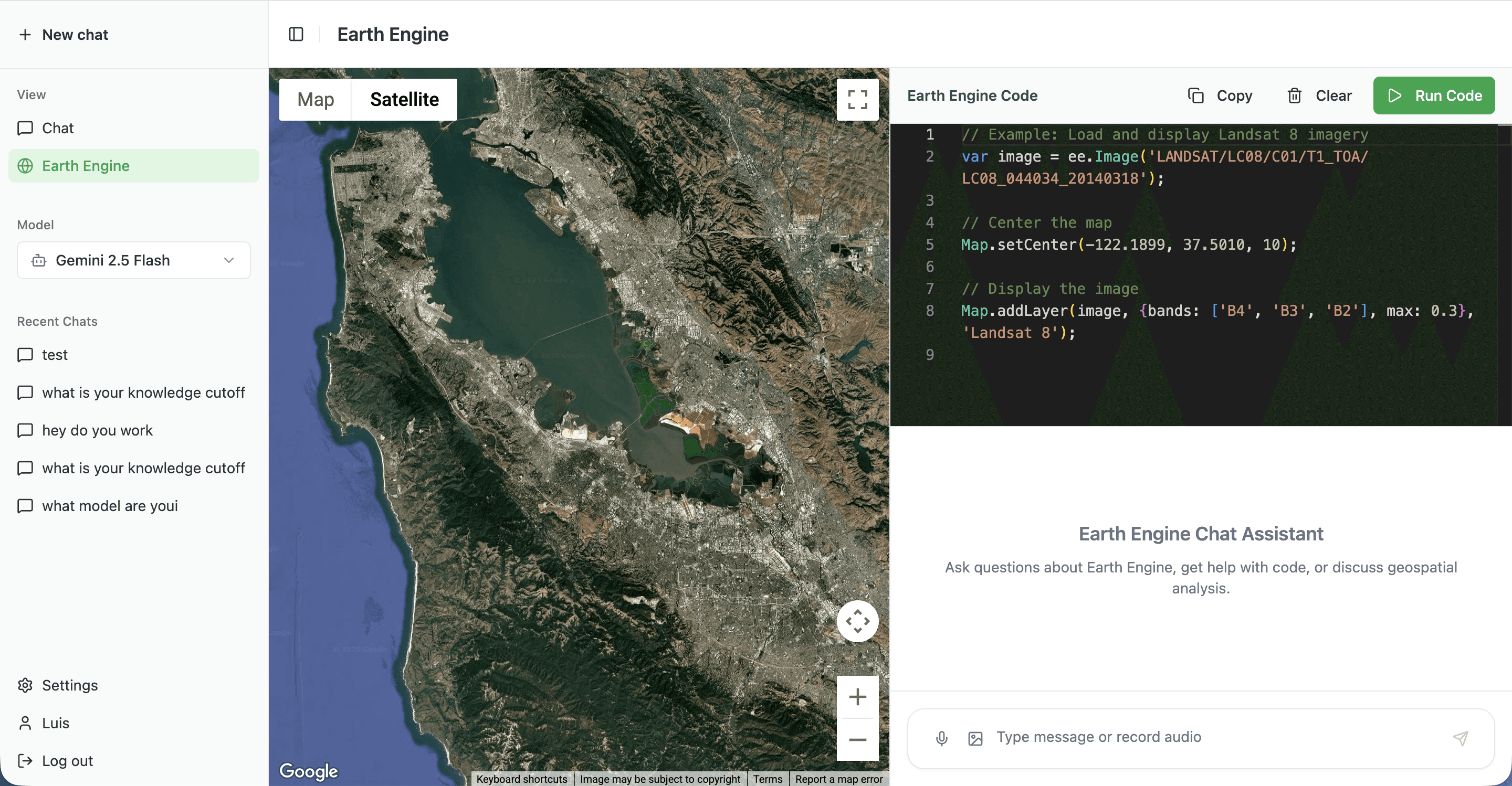Image resolution: width=1512 pixels, height=786 pixels.
Task: Zoom out the map with minus
Action: point(857,740)
